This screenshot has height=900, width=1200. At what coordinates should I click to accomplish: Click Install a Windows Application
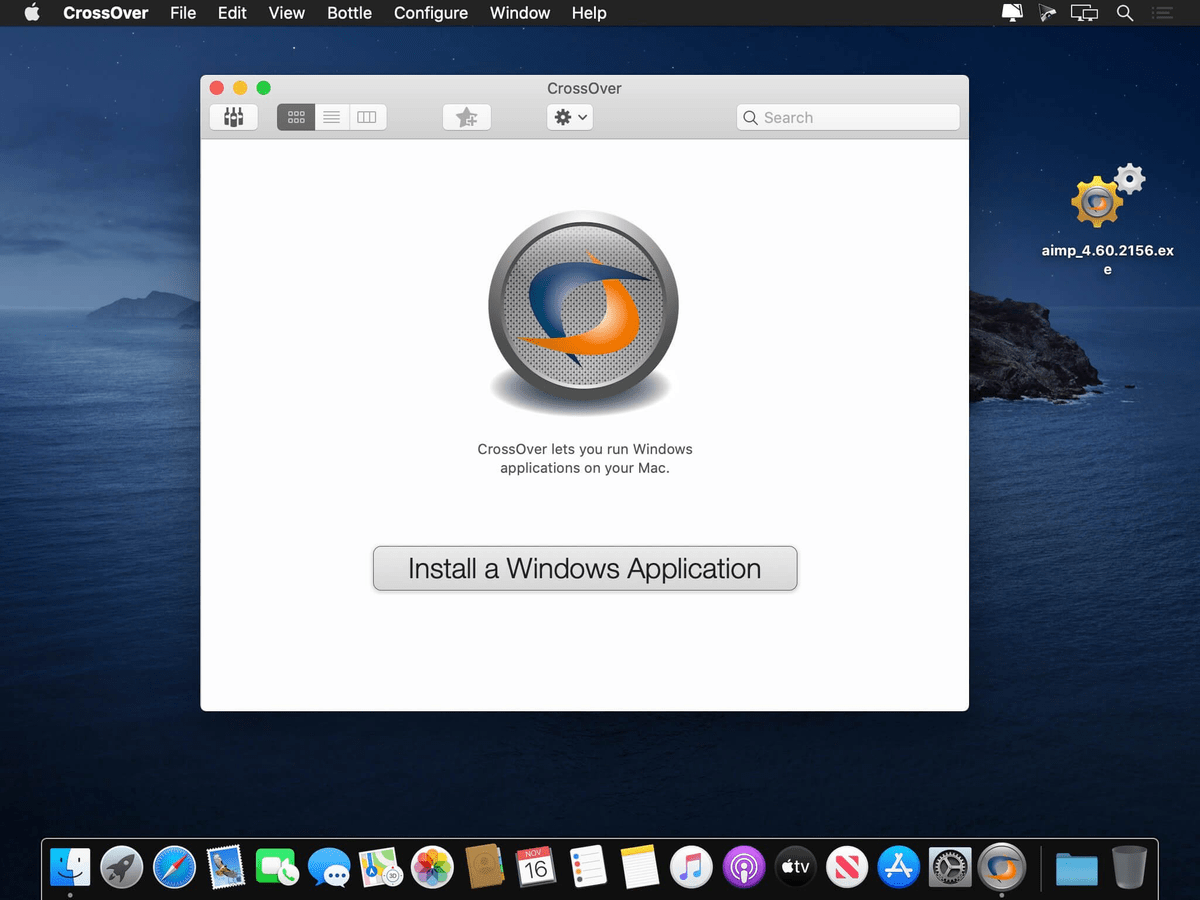coord(584,568)
